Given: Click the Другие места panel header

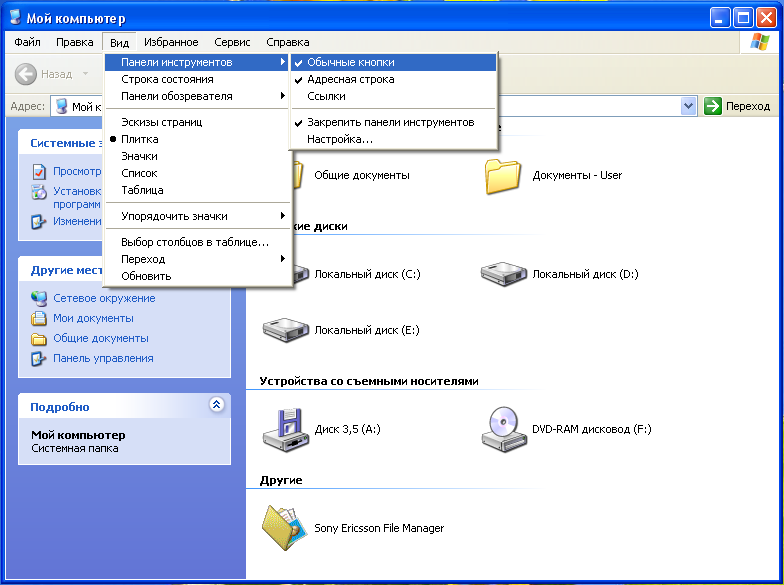Looking at the screenshot, I should 66,270.
